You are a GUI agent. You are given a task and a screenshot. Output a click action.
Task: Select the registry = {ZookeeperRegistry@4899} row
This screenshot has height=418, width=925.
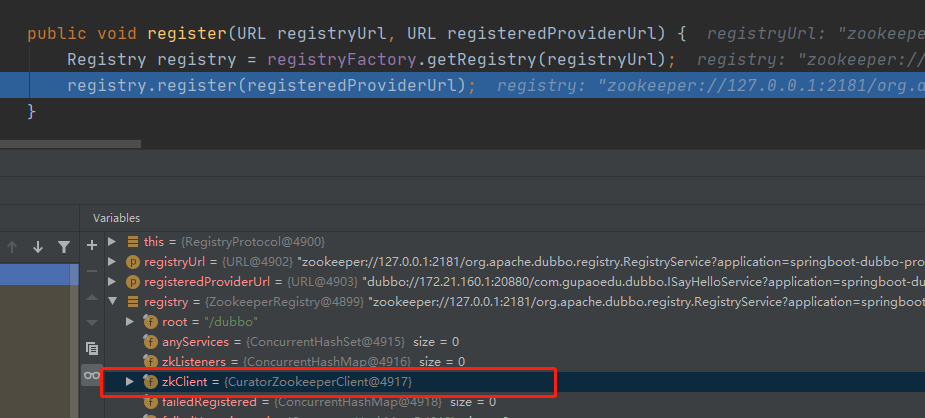pos(514,302)
